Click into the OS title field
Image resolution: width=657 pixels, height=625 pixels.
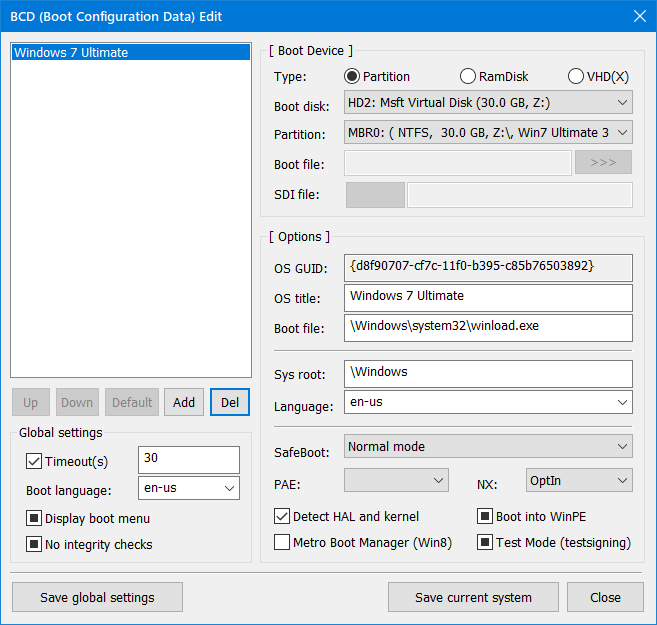point(488,297)
